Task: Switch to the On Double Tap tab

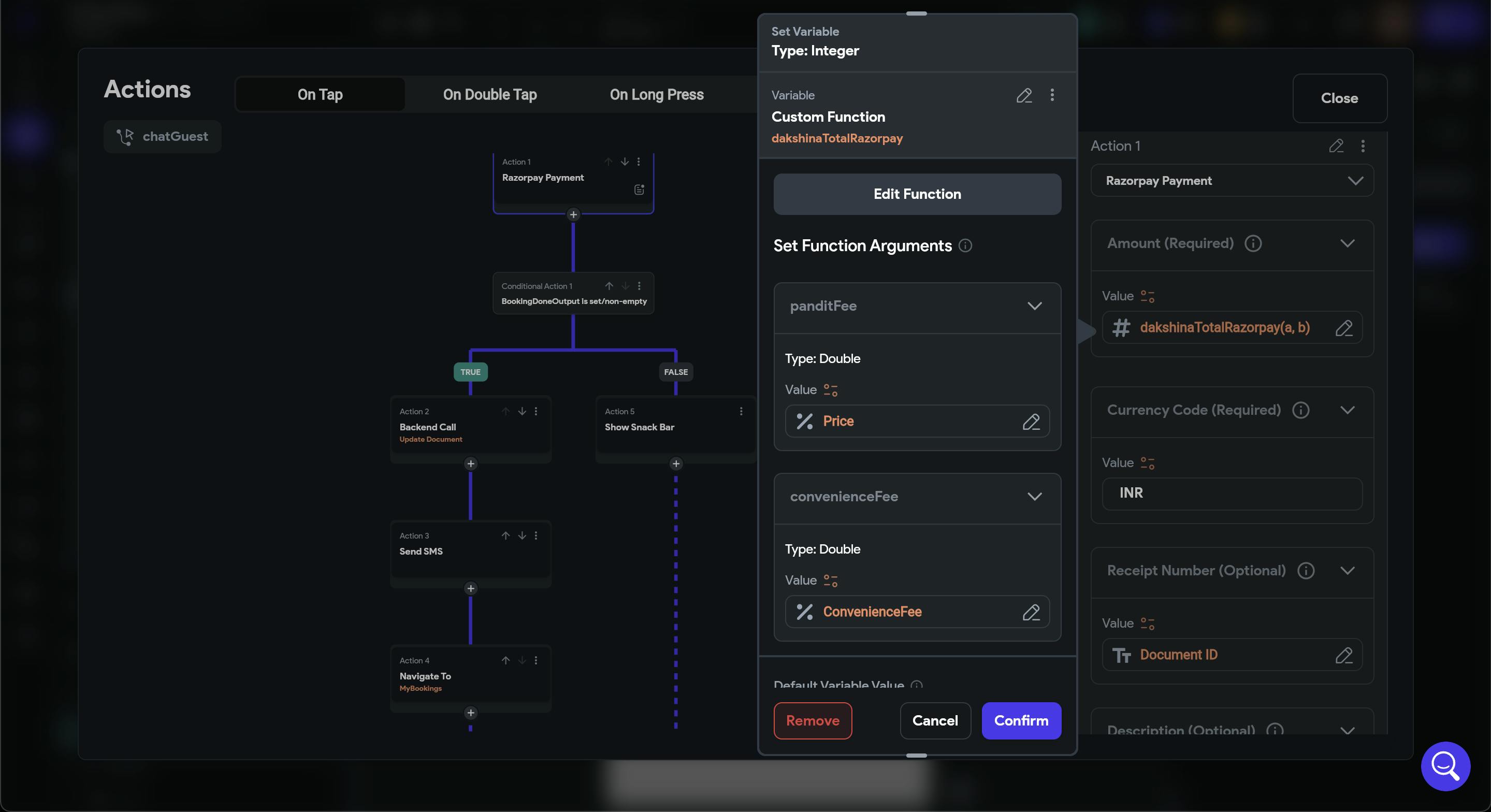Action: pyautogui.click(x=490, y=94)
